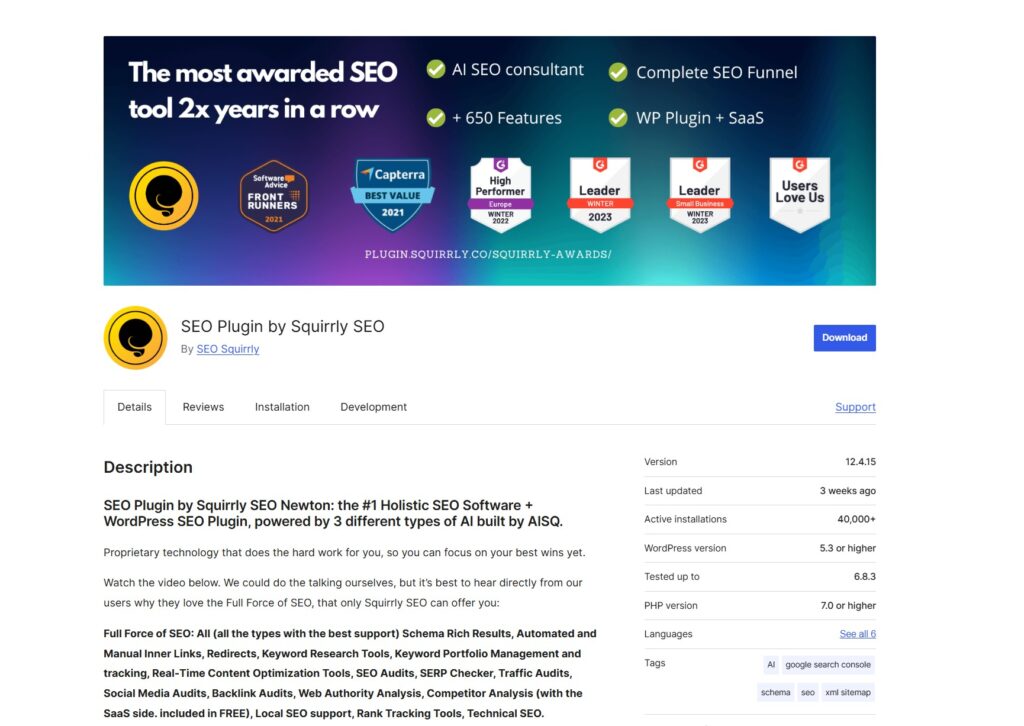Click the Squirrly logo in the banner
Screen dimensions: 1024x726
click(x=164, y=195)
